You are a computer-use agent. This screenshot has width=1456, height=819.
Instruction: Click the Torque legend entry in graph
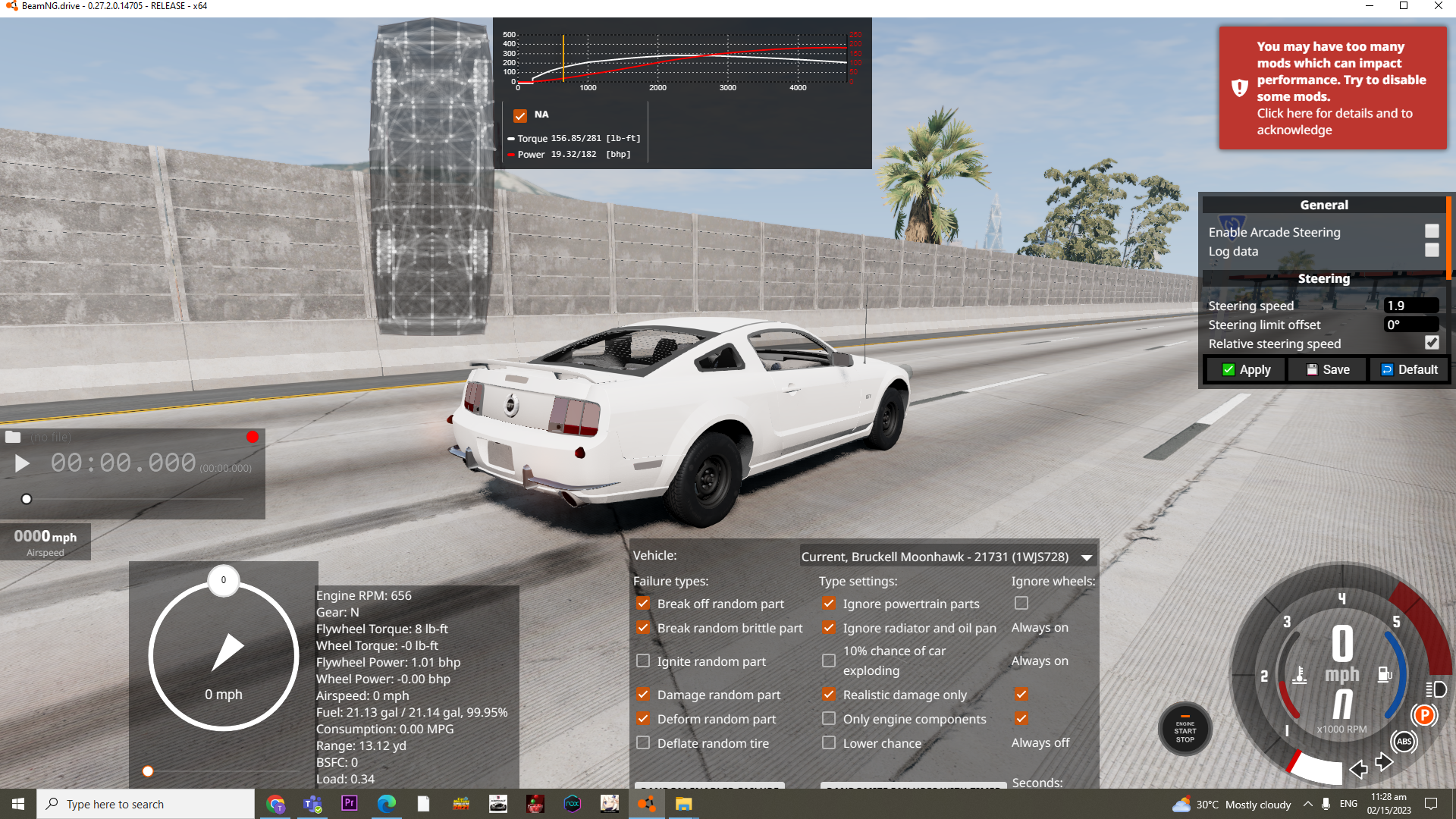[574, 139]
